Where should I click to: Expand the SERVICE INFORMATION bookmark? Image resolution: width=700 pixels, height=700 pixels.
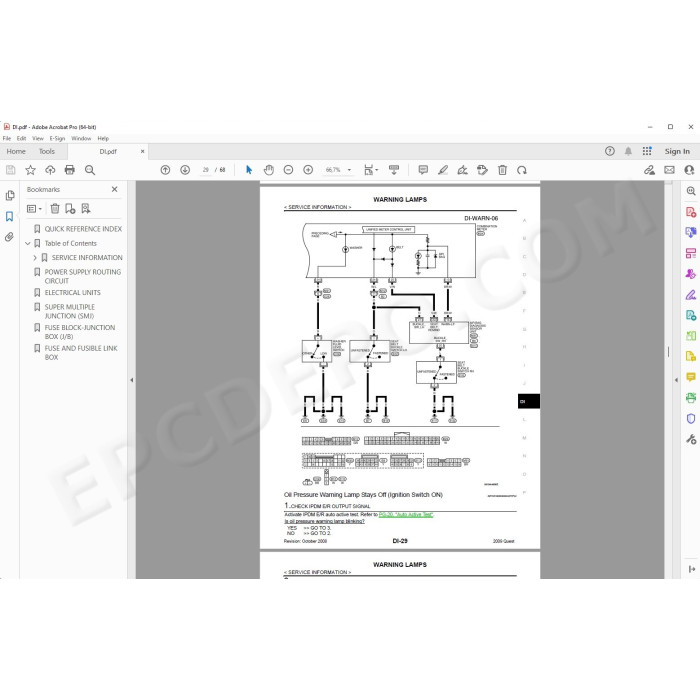(35, 258)
